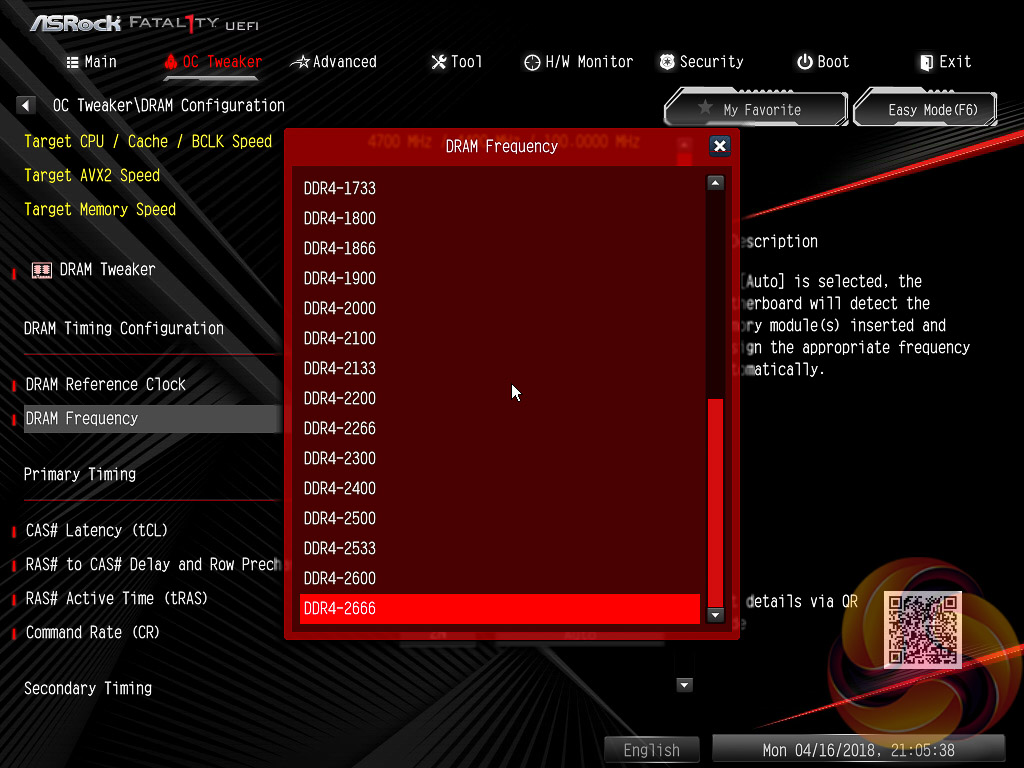Choose the highlighted DDR4-2666 option
The image size is (1024, 768).
pos(500,609)
